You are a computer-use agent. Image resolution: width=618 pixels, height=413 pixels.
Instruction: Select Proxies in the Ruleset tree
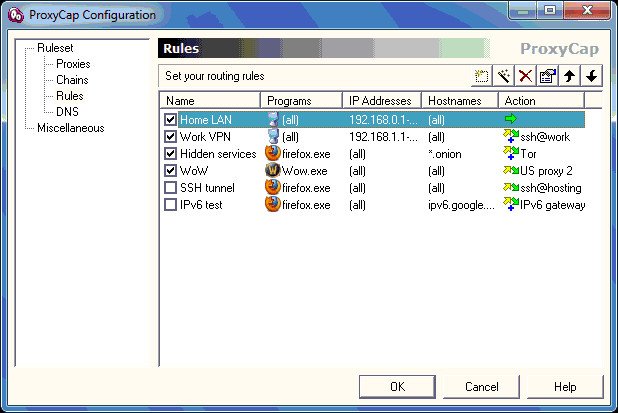click(x=73, y=64)
